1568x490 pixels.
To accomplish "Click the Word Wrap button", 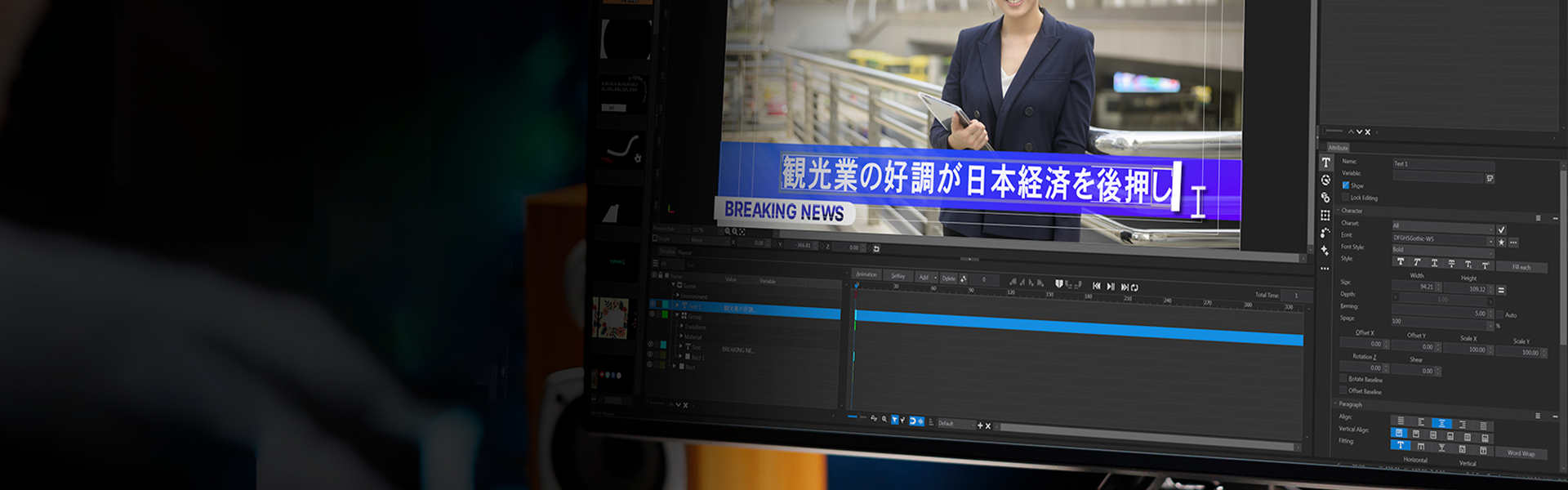I will [1521, 453].
